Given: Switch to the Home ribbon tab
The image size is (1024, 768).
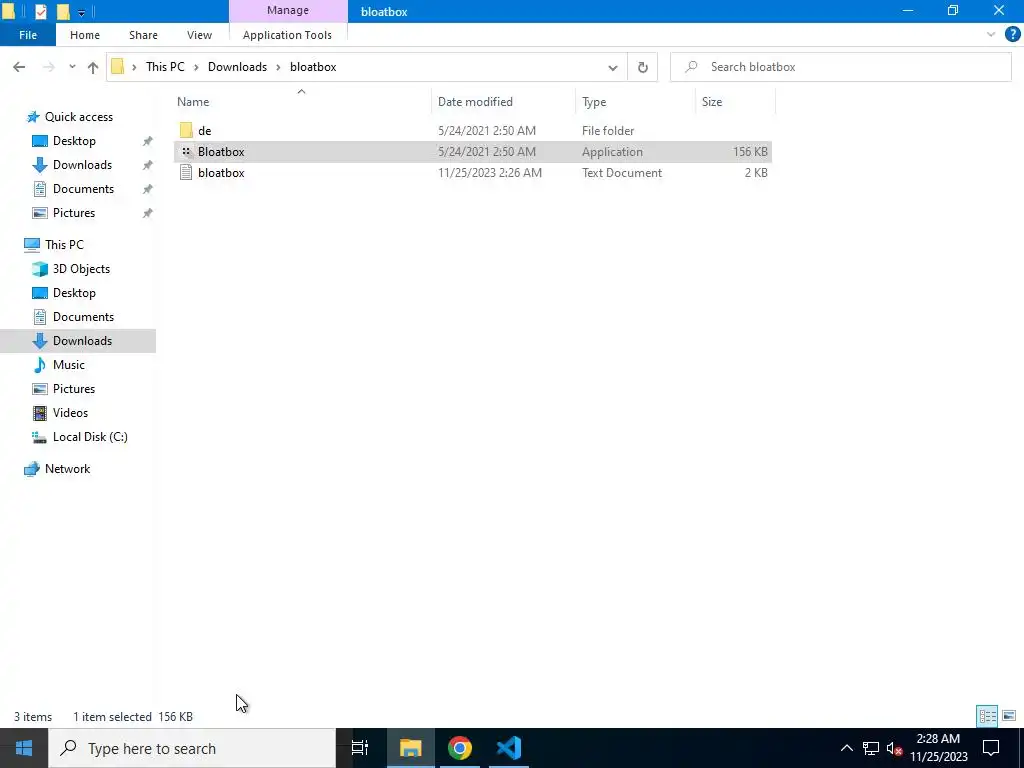Looking at the screenshot, I should pyautogui.click(x=85, y=35).
